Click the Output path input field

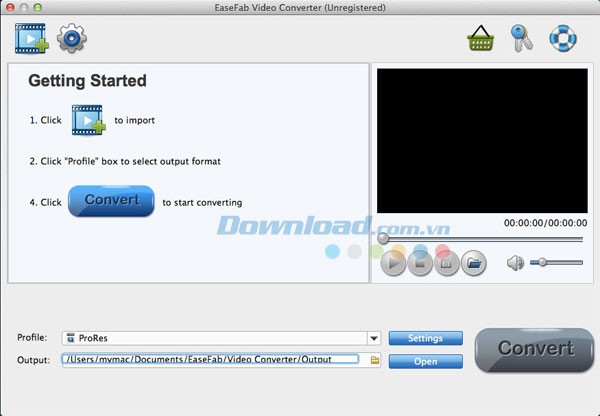pos(210,359)
